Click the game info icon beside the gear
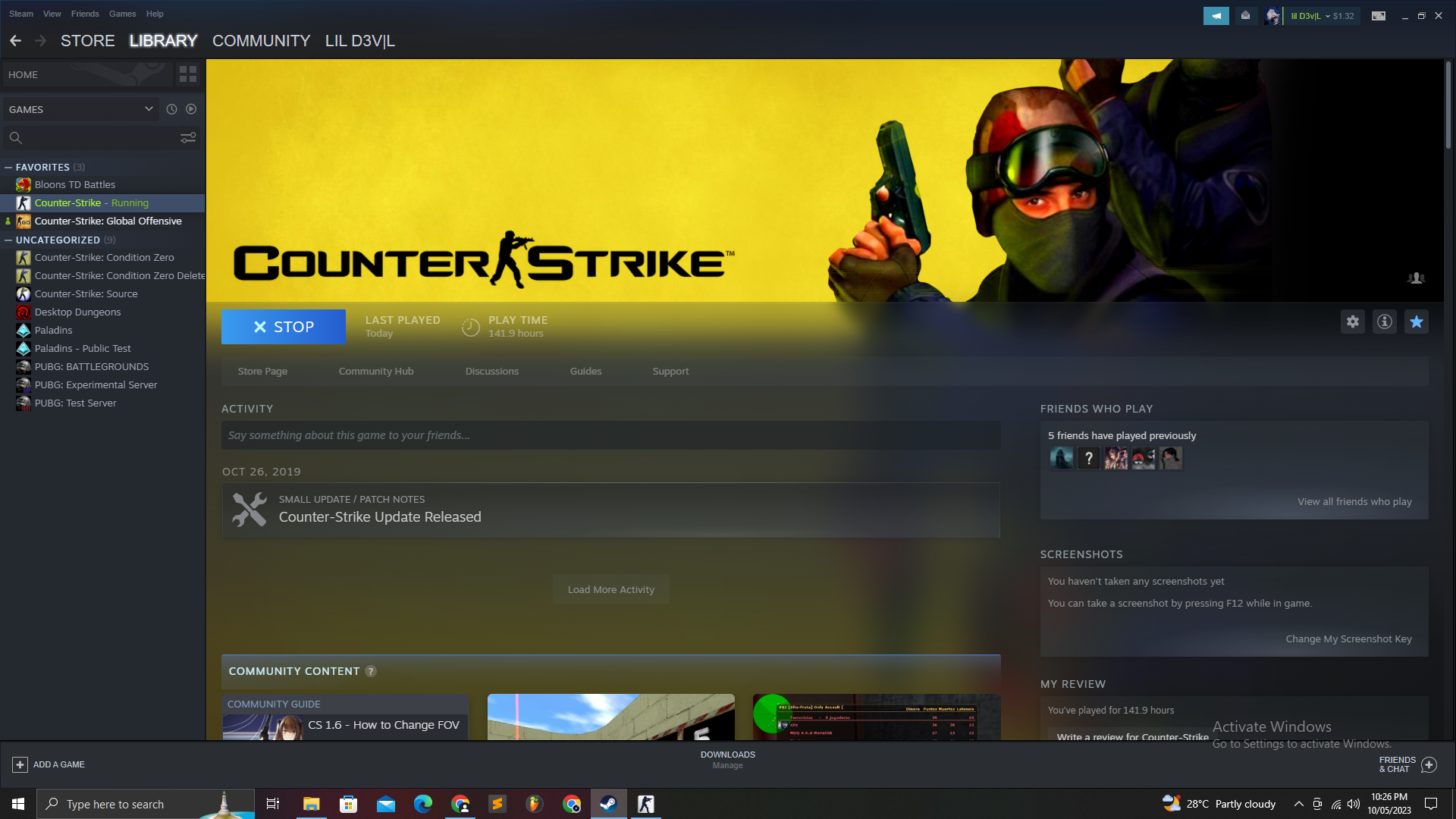Screen dimensions: 1456x819 point(1384,321)
